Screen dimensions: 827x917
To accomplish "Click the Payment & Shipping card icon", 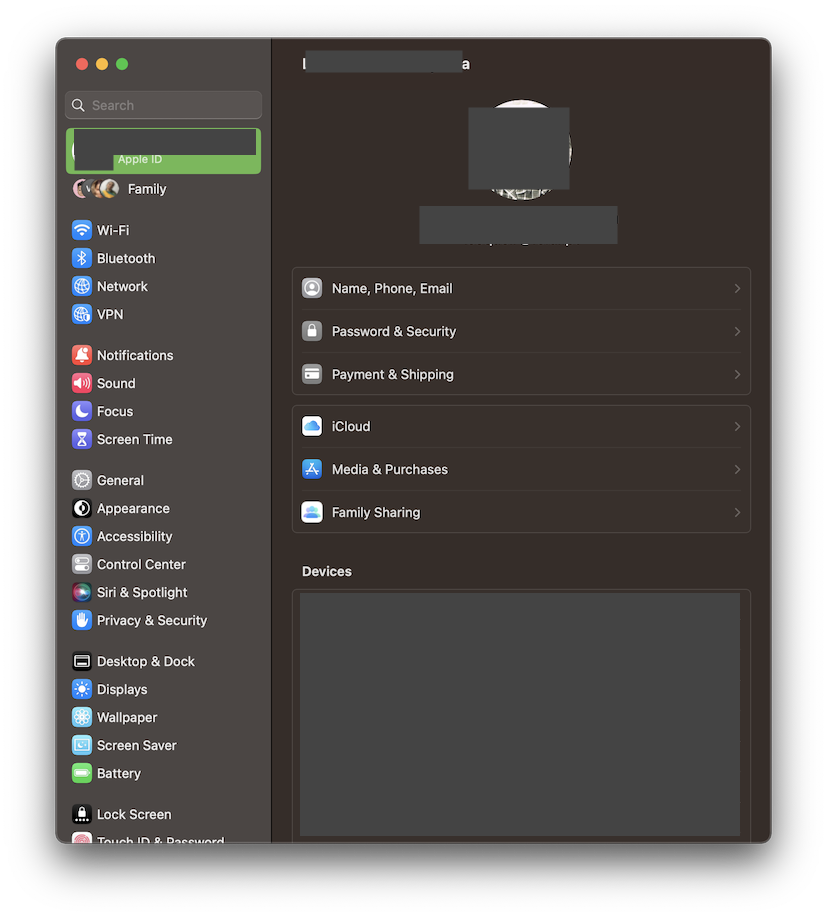I will pos(312,374).
